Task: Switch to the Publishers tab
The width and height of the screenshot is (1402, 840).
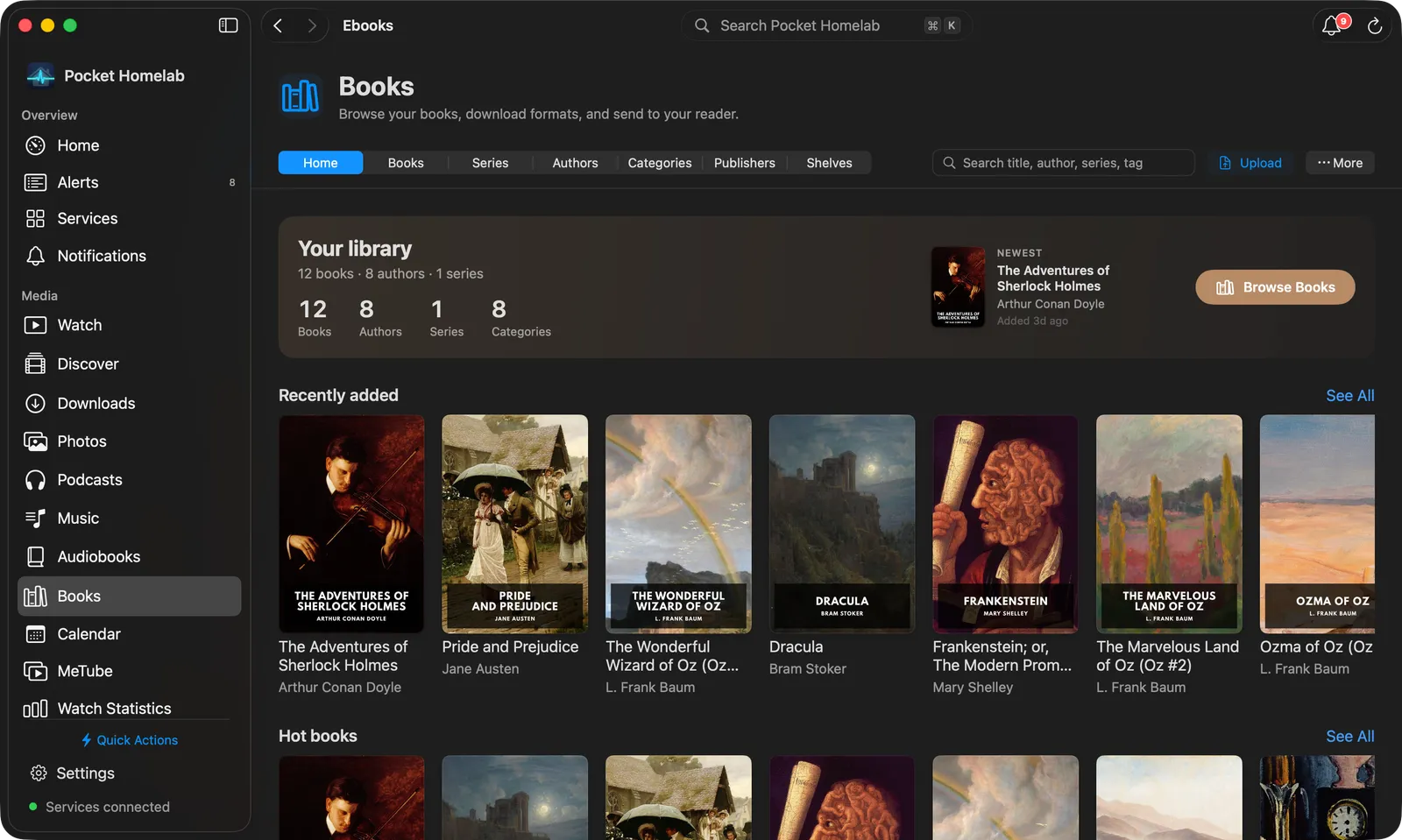Action: click(745, 163)
